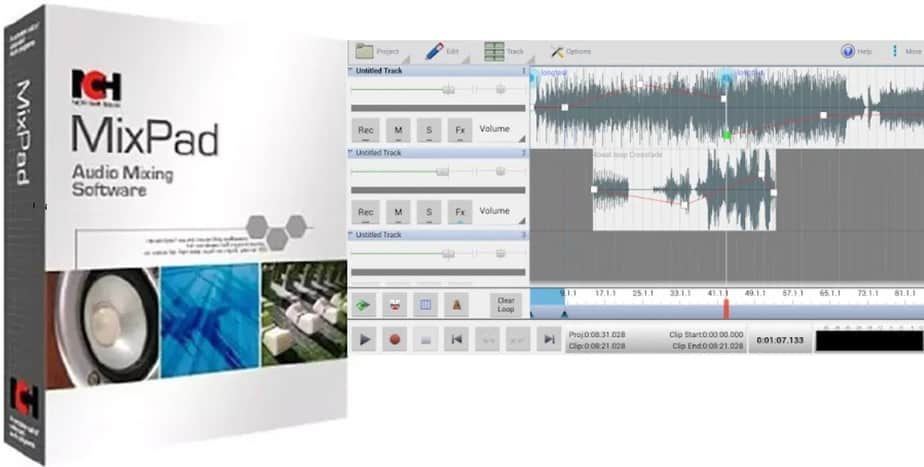Click ruler position 65.1.1
The width and height of the screenshot is (924, 467).
click(x=830, y=292)
